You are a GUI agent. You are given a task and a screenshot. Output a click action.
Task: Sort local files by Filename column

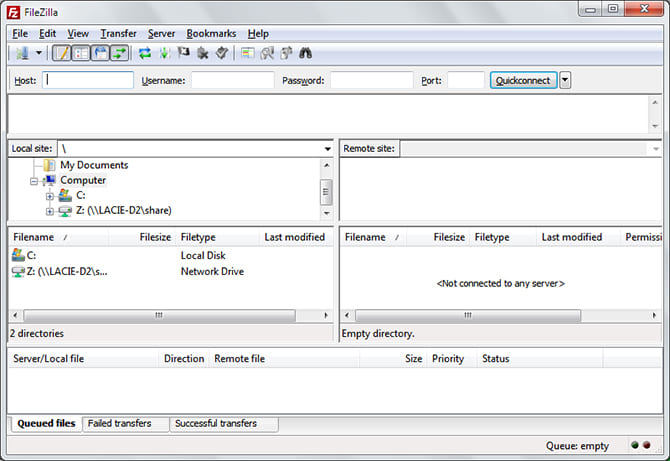point(59,237)
